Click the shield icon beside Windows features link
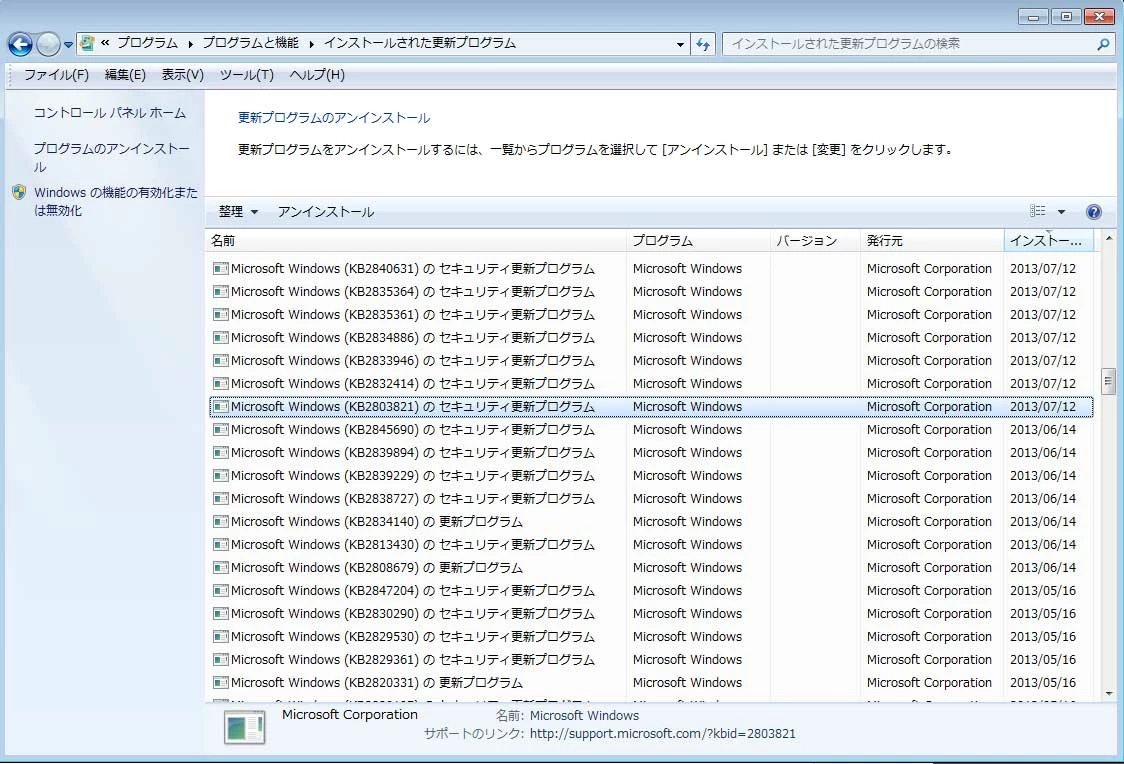The width and height of the screenshot is (1124, 764). (19, 192)
